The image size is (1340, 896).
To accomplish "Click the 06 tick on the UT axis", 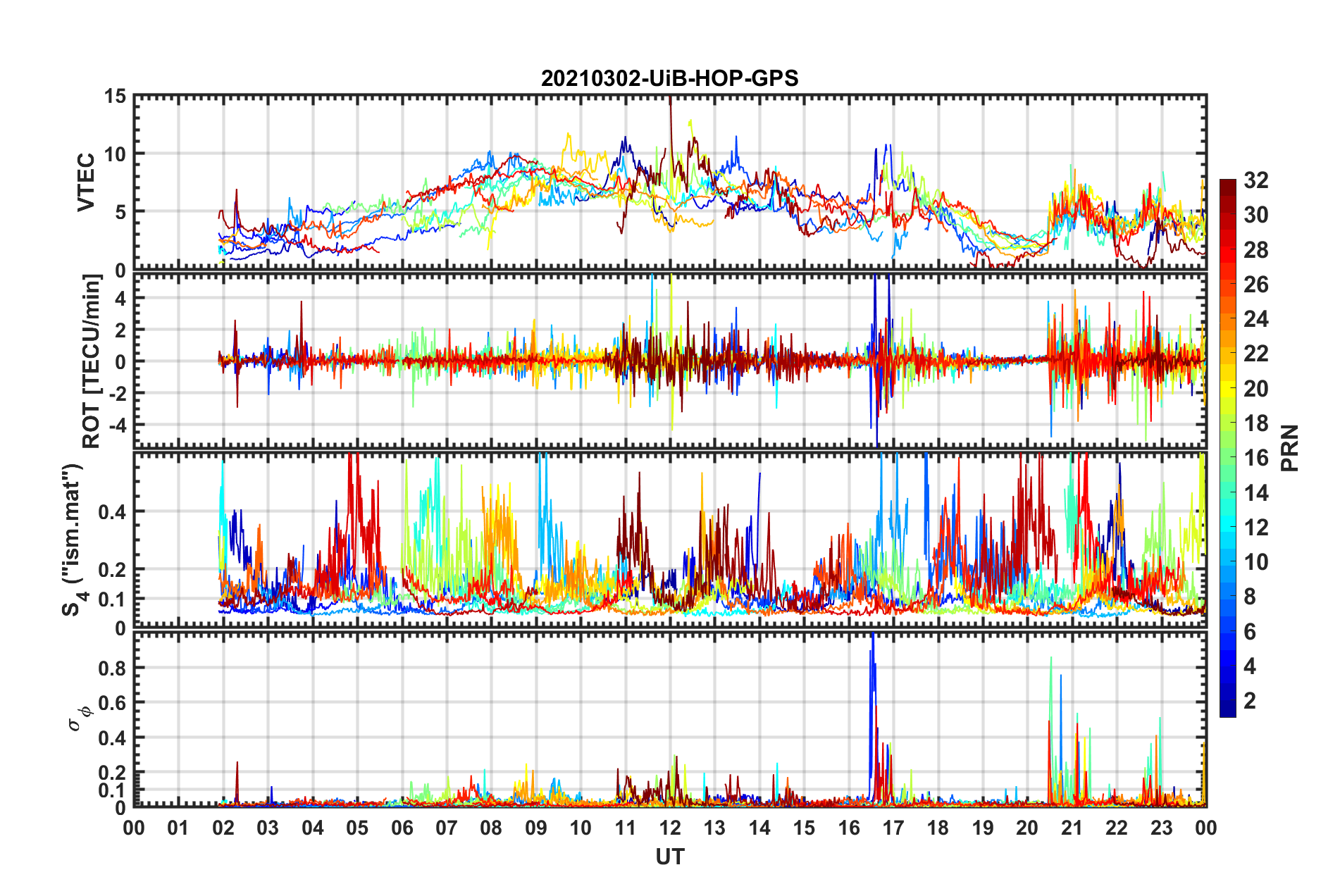I will pos(402,828).
